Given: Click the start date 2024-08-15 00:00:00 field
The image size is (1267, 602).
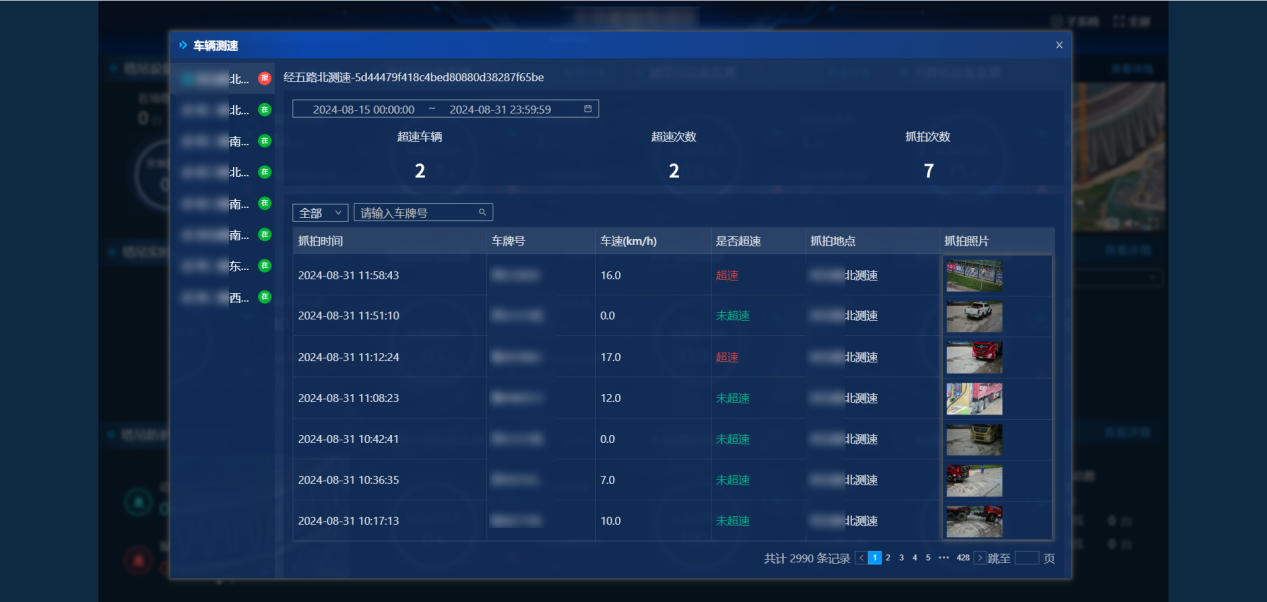Looking at the screenshot, I should pyautogui.click(x=363, y=109).
